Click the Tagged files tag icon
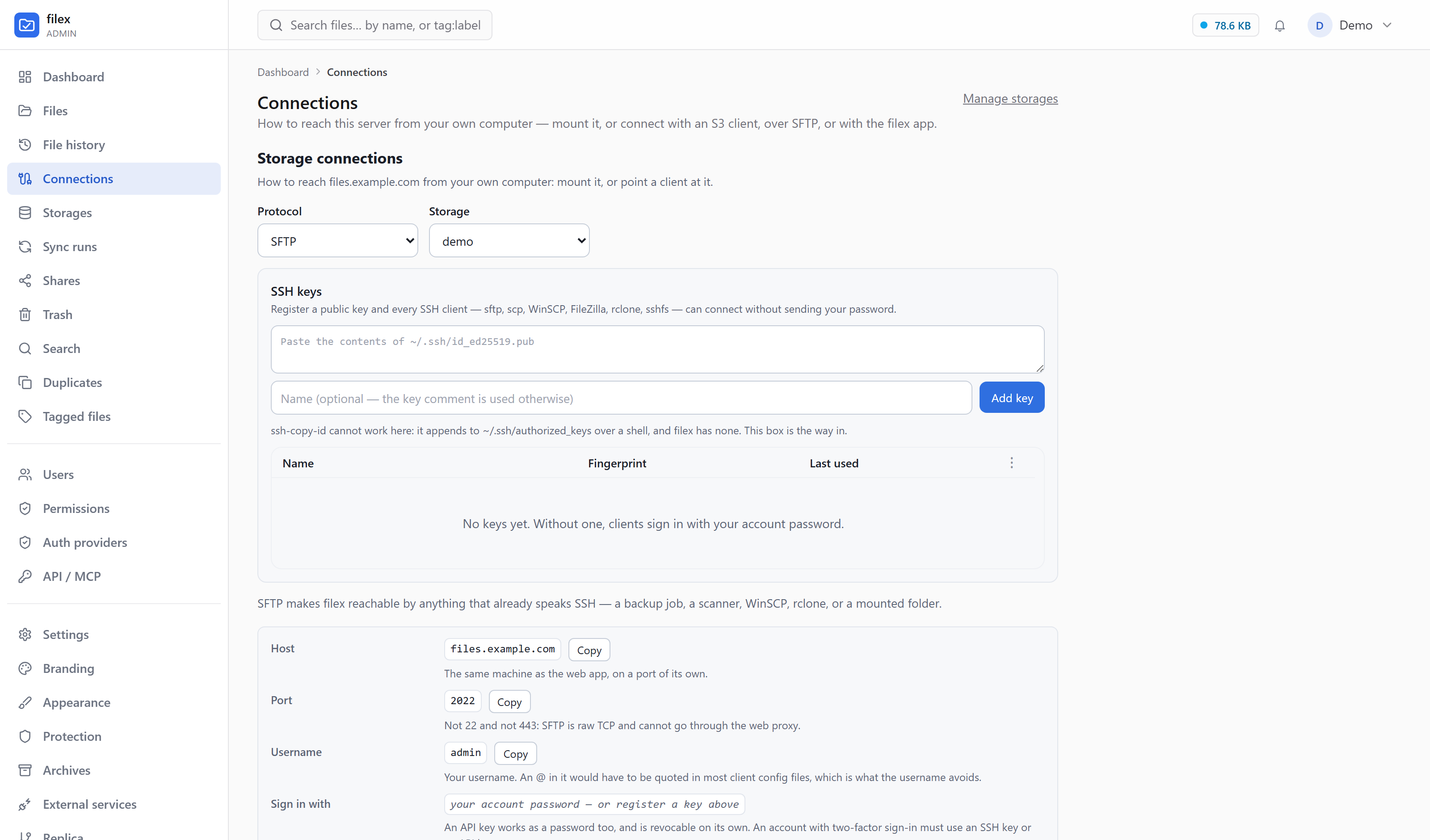 pyautogui.click(x=25, y=416)
